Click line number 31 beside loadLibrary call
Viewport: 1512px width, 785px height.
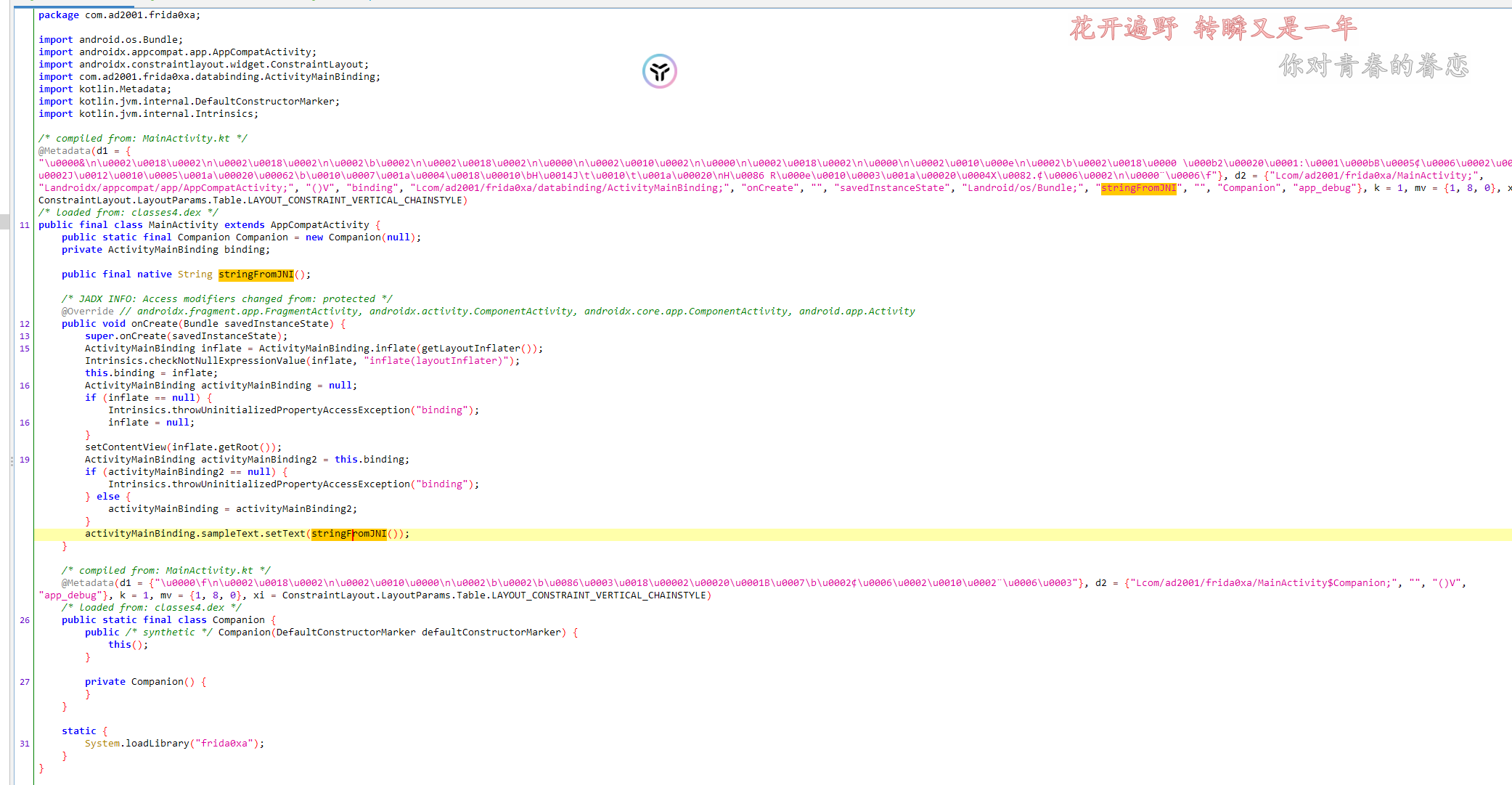[x=25, y=744]
